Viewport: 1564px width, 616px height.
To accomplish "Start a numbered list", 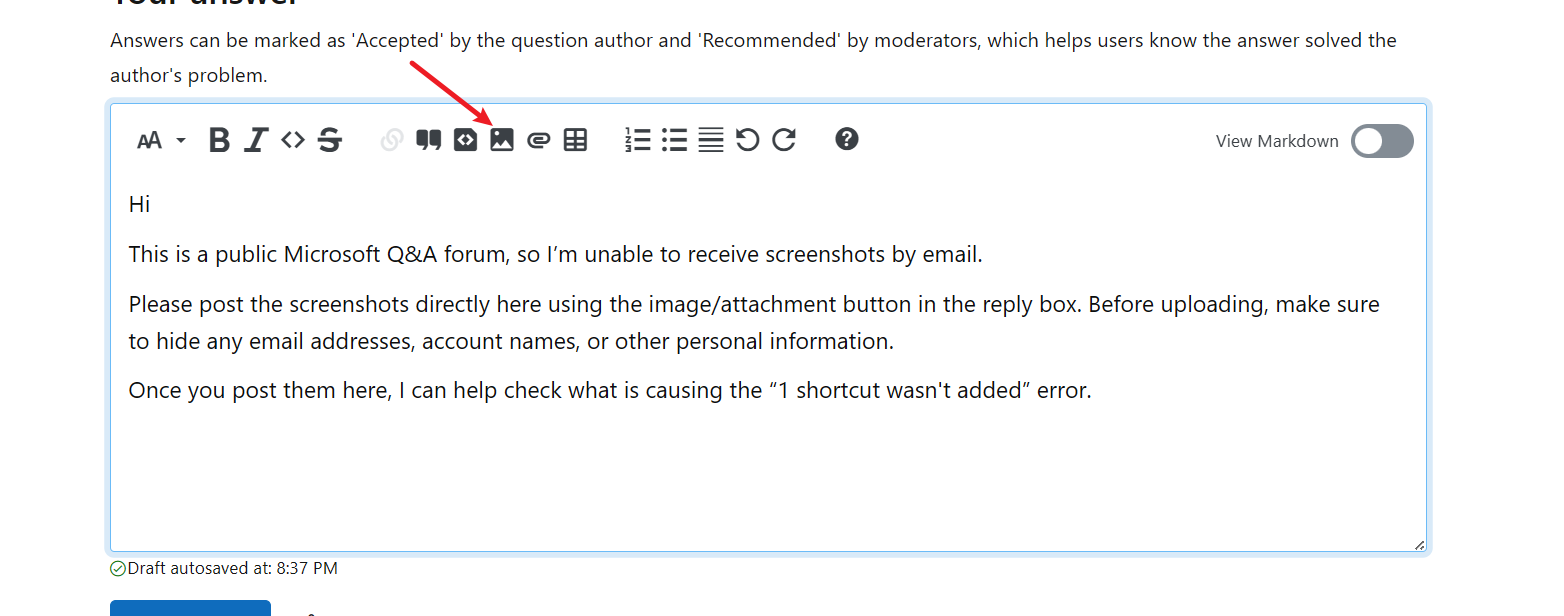I will [638, 140].
